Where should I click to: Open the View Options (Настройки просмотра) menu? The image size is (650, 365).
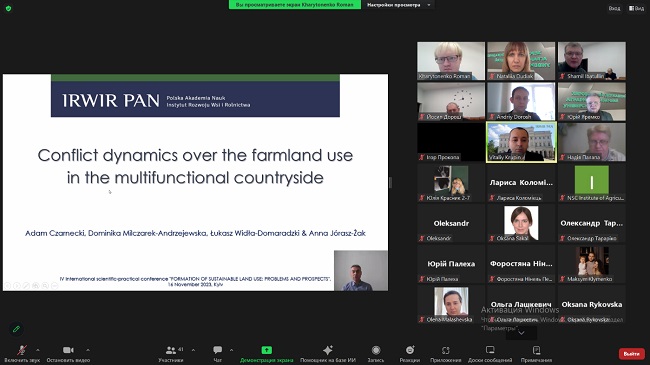tap(398, 5)
